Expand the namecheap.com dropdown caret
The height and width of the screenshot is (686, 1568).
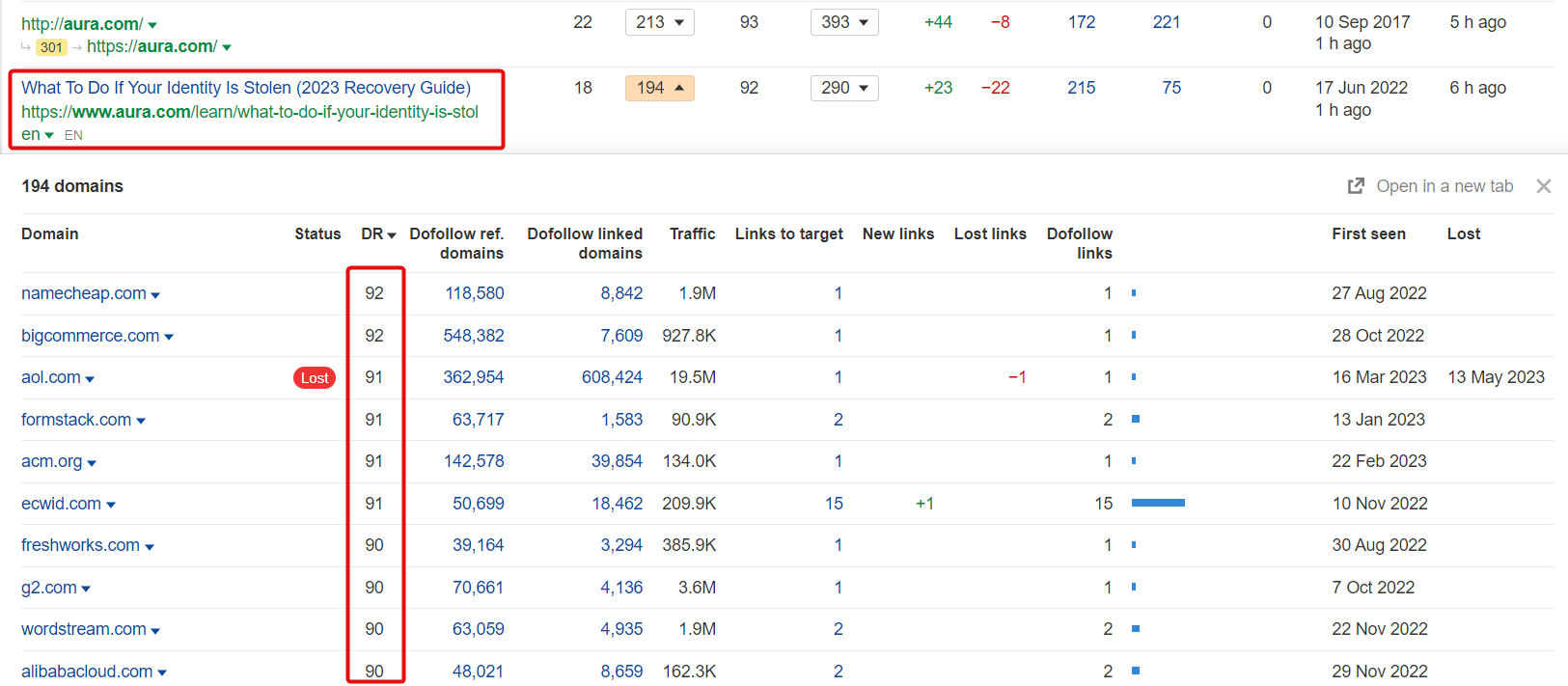(x=155, y=295)
